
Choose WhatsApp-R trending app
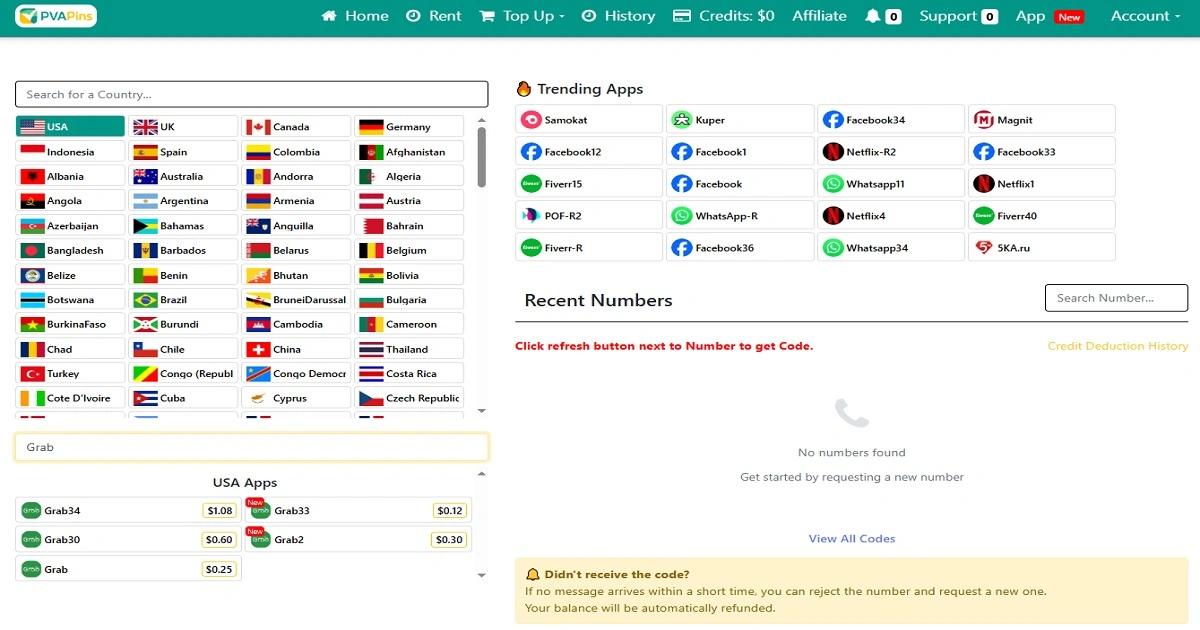(x=740, y=215)
